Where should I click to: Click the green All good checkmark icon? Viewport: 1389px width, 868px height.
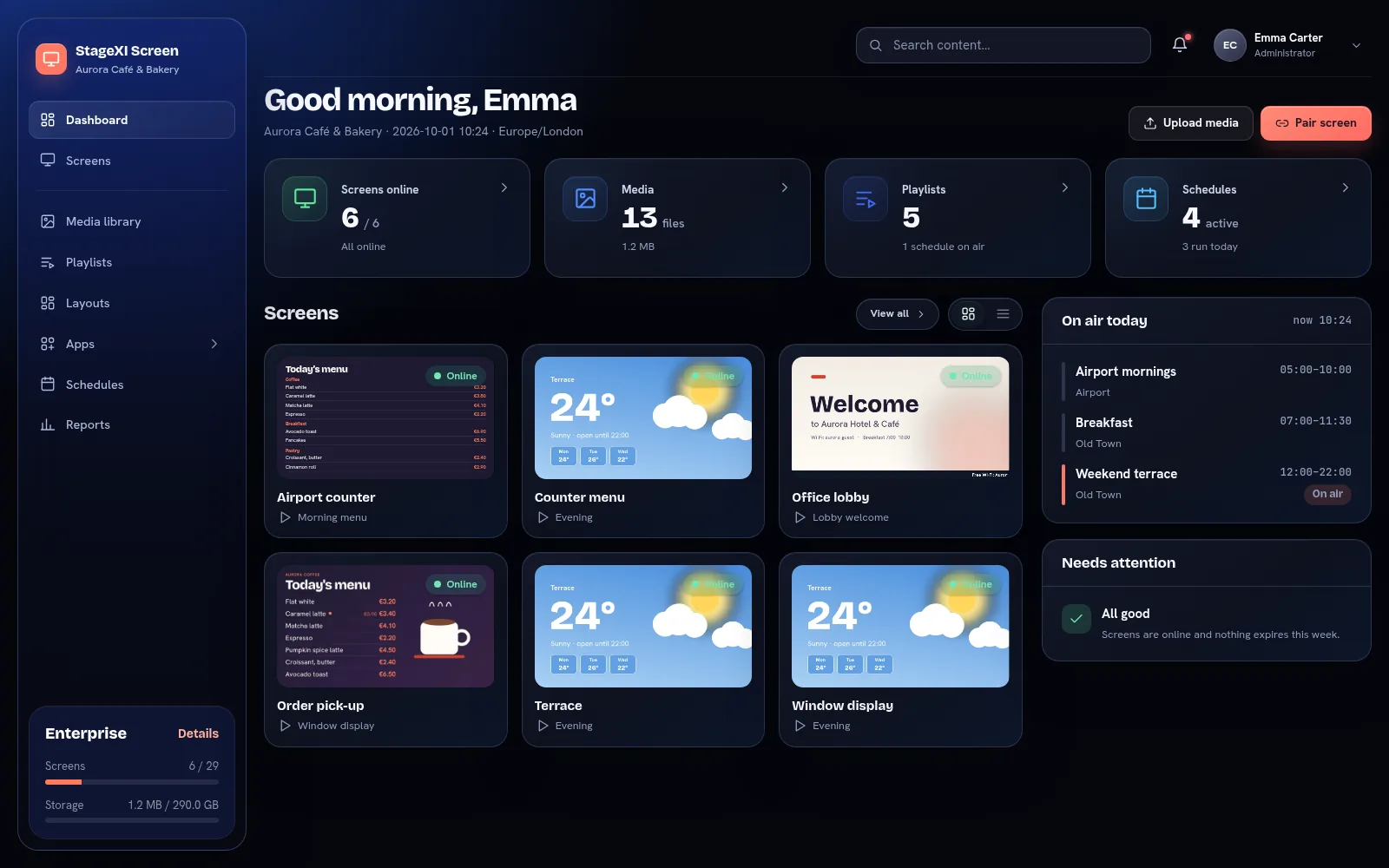1076,619
